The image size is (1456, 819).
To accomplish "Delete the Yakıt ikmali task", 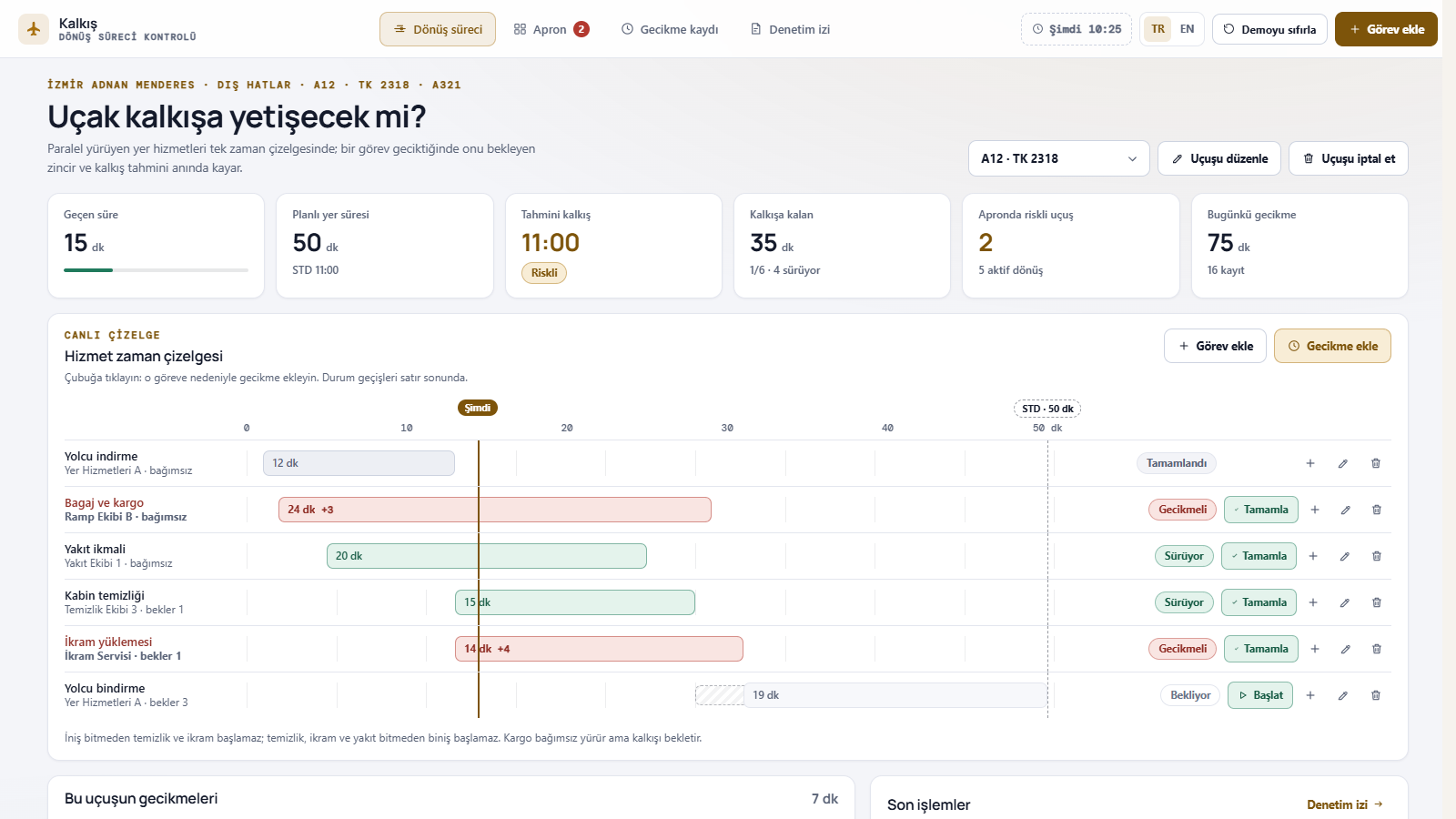I will tap(1377, 556).
